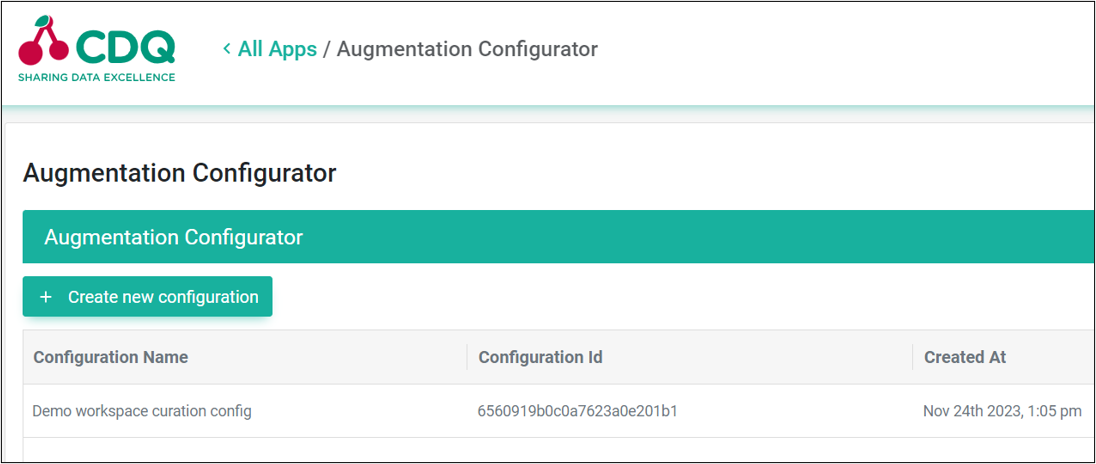Open the All Apps breadcrumb link
This screenshot has height=464, width=1096.
coord(277,49)
